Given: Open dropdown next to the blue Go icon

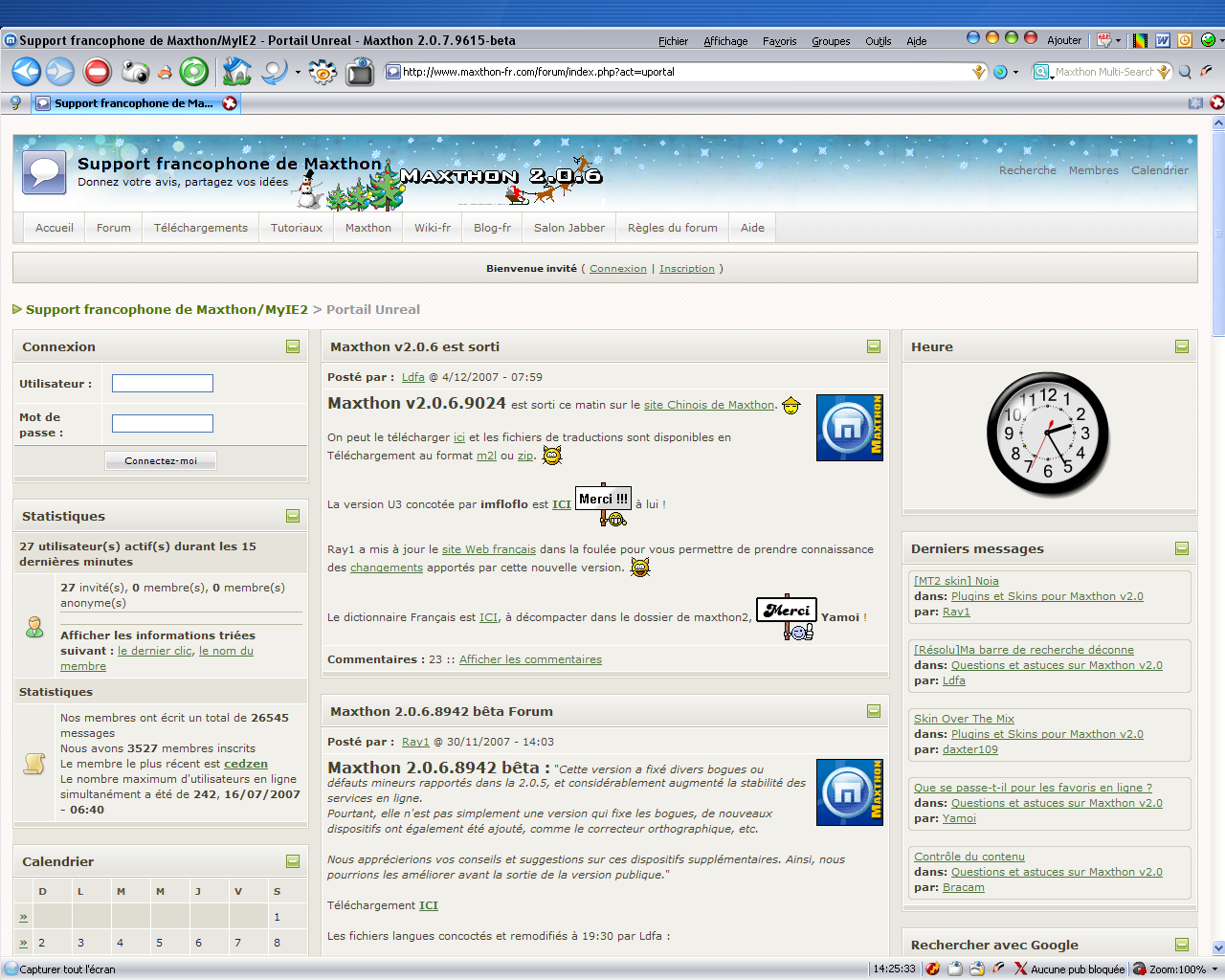Looking at the screenshot, I should 1015,72.
